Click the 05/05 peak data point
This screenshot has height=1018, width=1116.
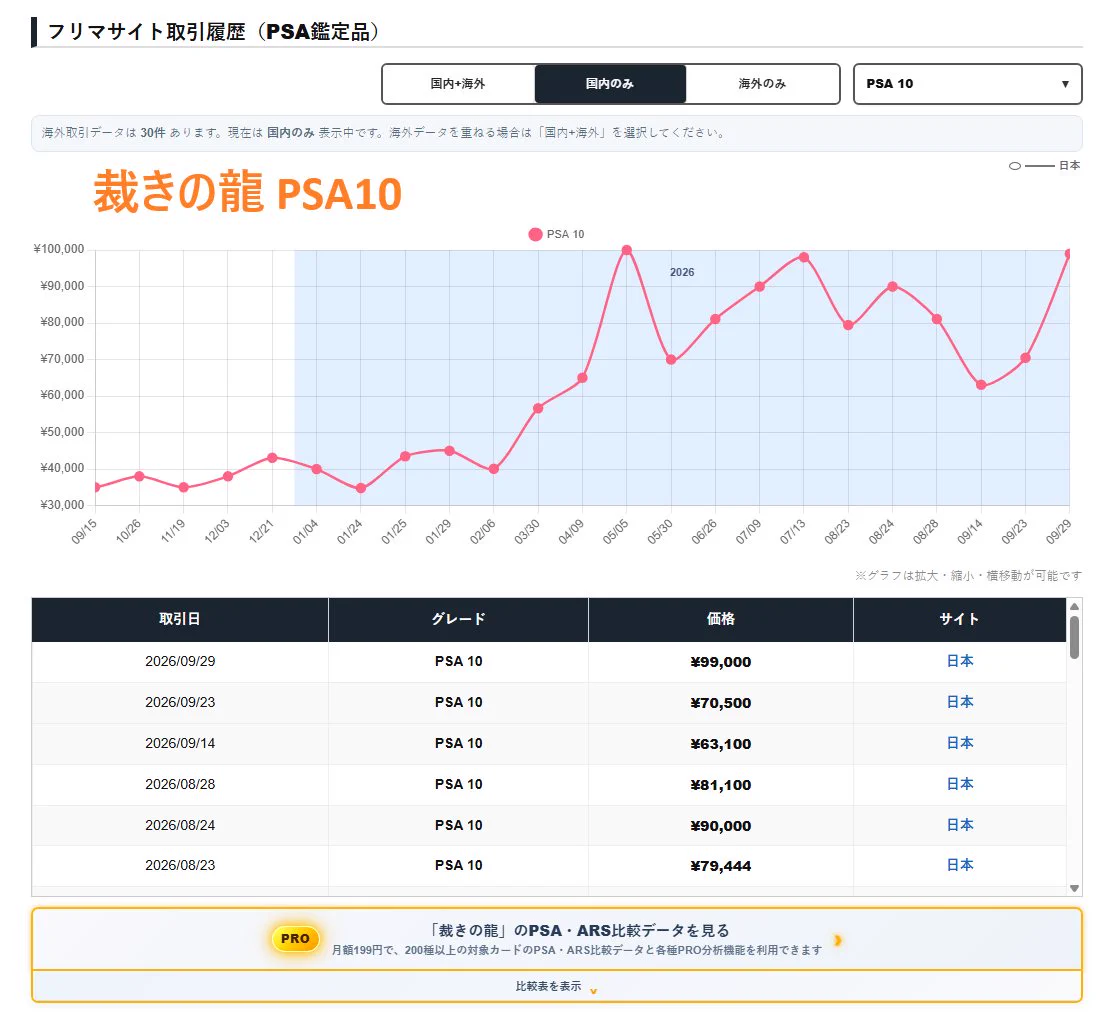(626, 250)
